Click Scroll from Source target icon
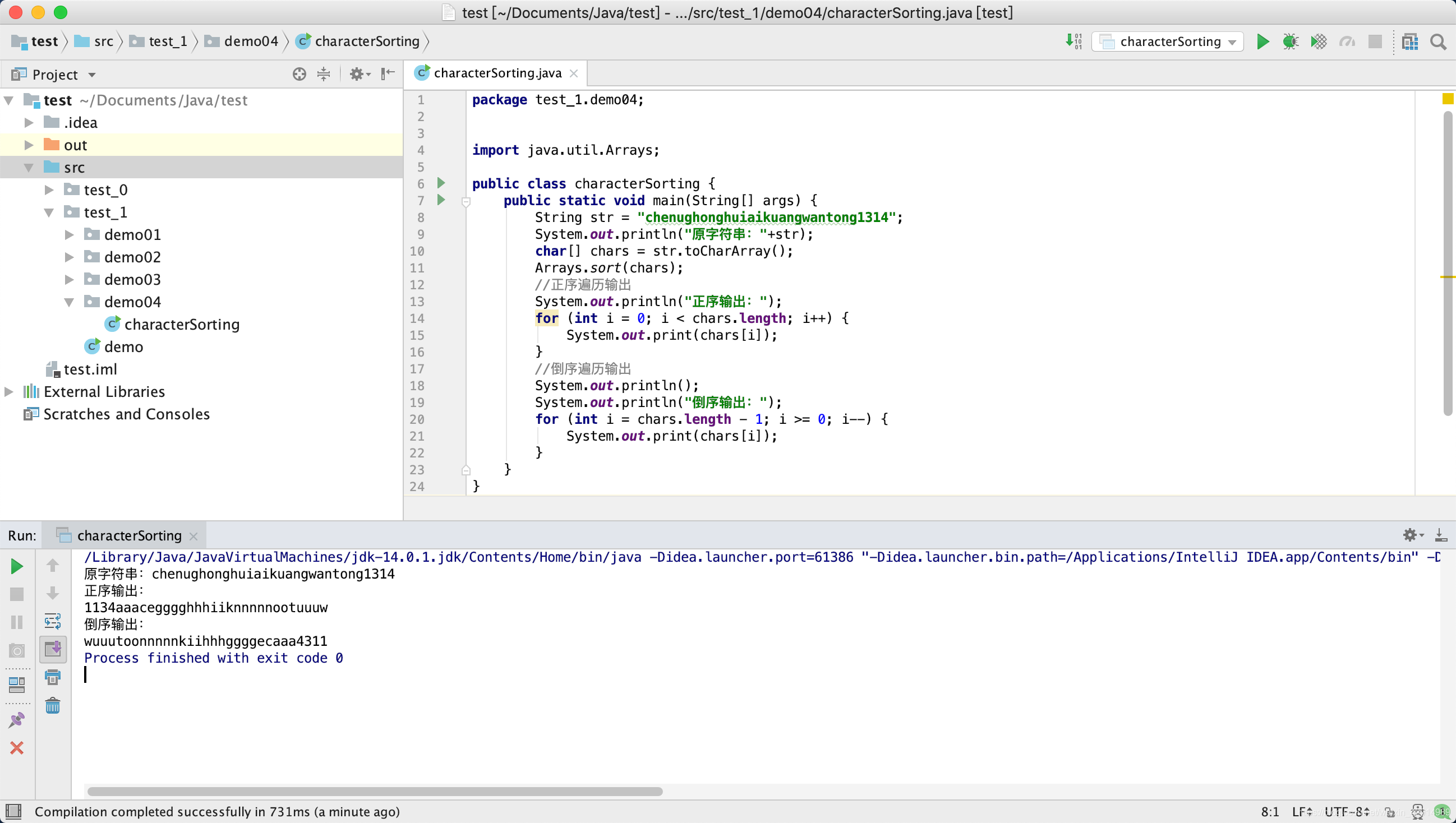The image size is (1456, 823). pyautogui.click(x=299, y=74)
